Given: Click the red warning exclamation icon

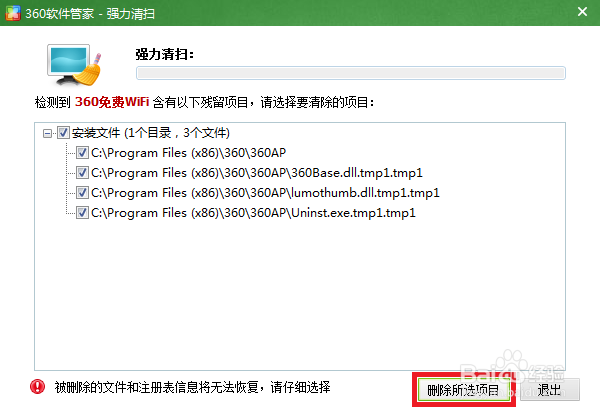Looking at the screenshot, I should (x=38, y=386).
